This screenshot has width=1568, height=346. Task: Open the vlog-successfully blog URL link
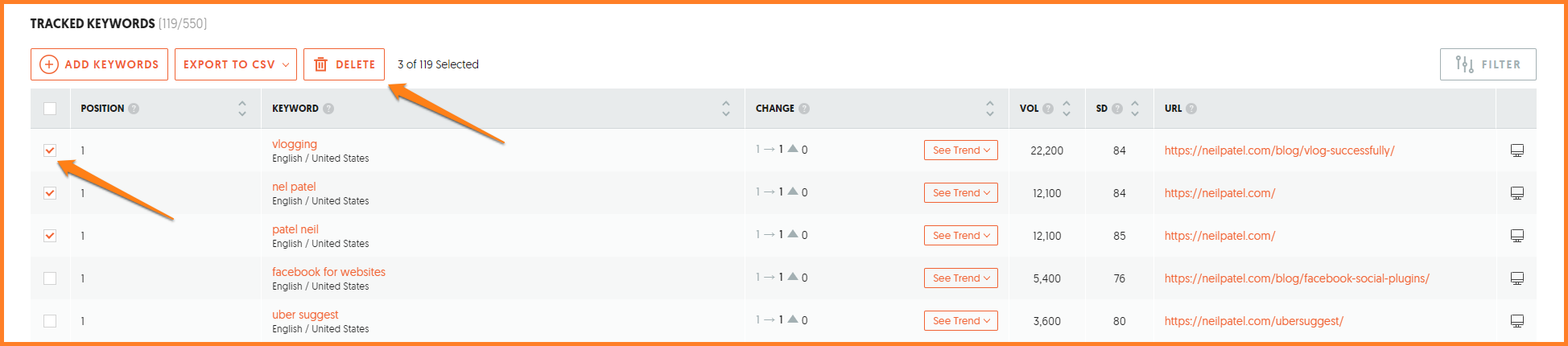click(x=1279, y=150)
